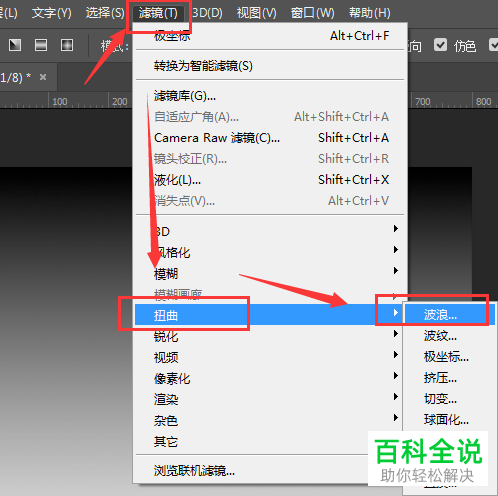This screenshot has width=498, height=496.
Task: Select 波纹... ripple filter
Action: [450, 336]
